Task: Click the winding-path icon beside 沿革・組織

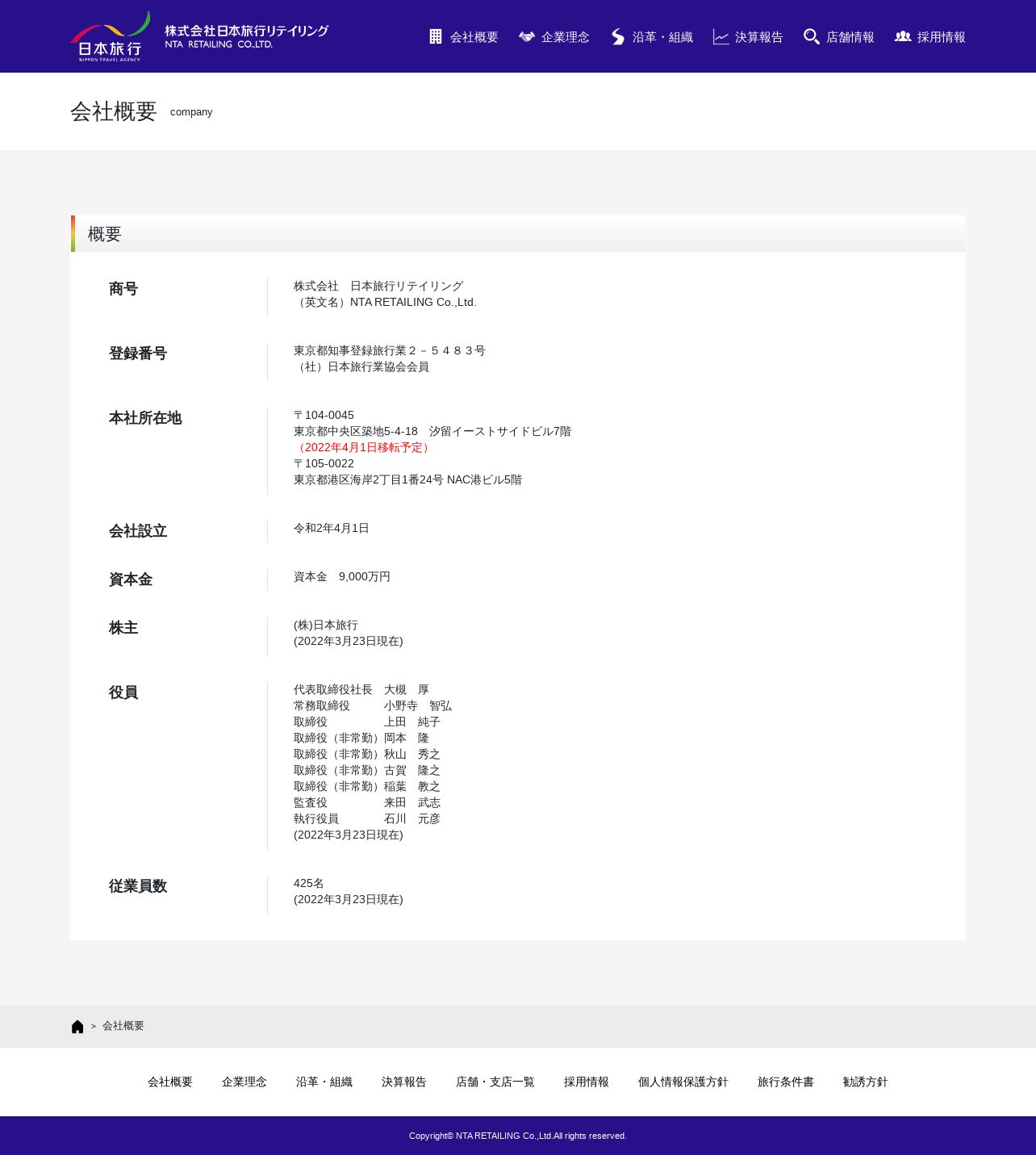Action: (618, 37)
